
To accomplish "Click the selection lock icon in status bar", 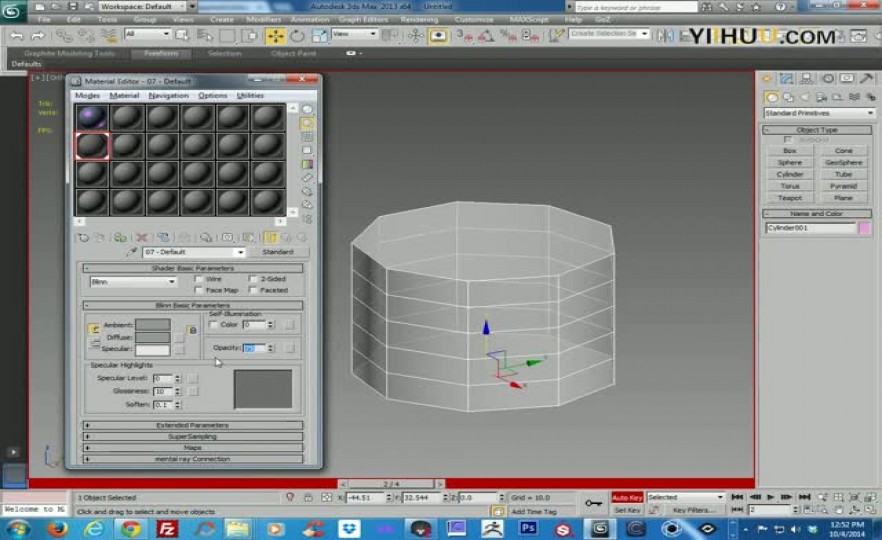I will (308, 497).
